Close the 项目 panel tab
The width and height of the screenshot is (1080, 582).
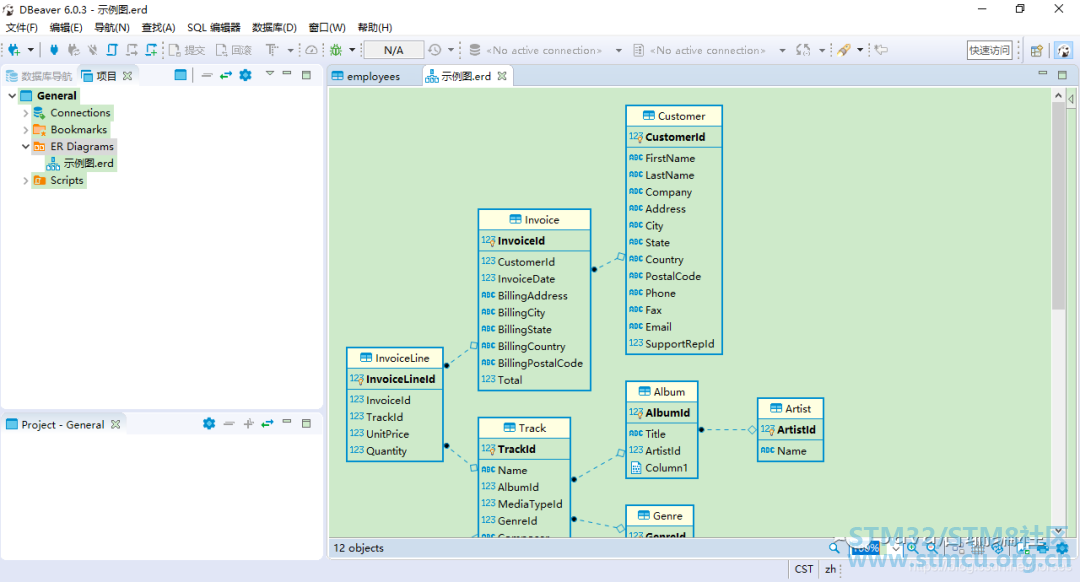pos(127,76)
